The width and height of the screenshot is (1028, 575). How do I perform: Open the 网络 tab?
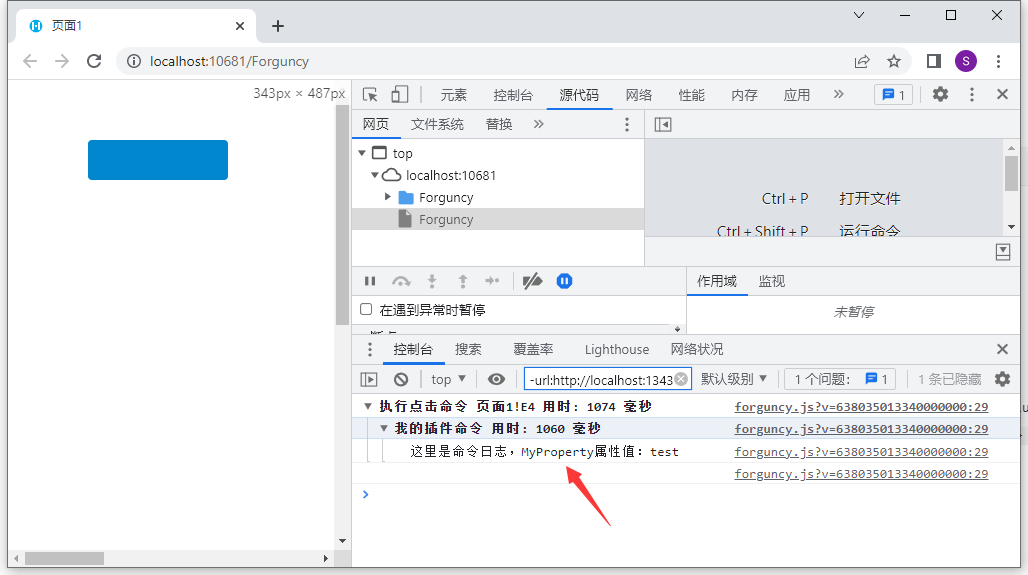(x=638, y=95)
